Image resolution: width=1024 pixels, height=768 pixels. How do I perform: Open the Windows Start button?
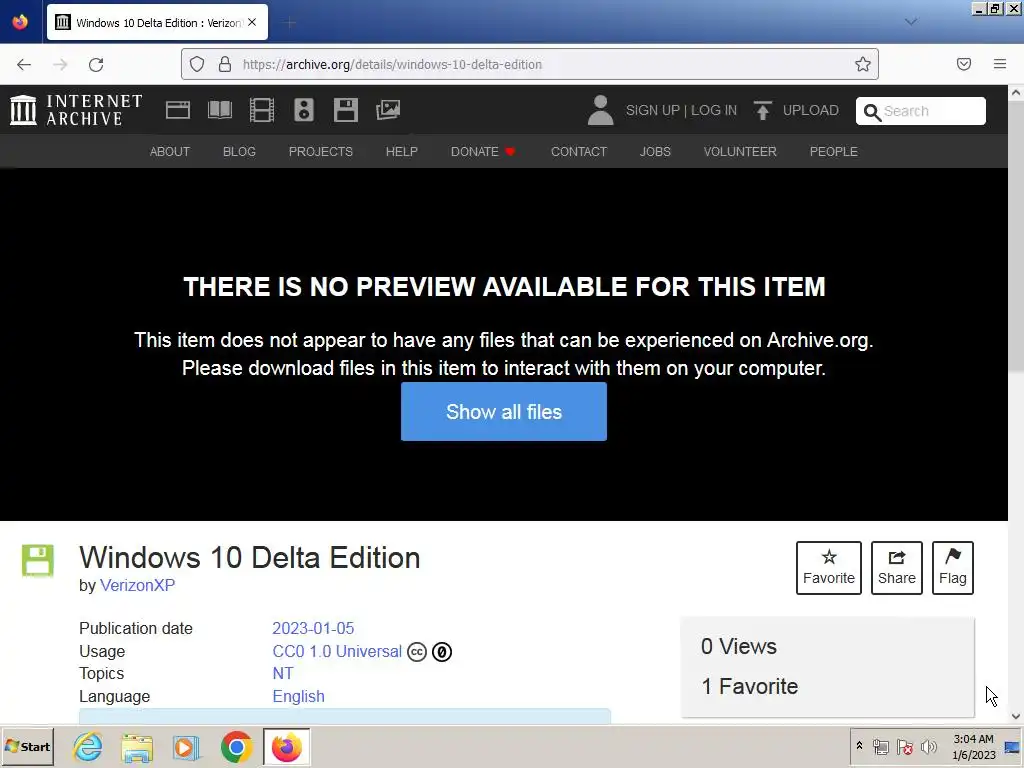point(27,746)
